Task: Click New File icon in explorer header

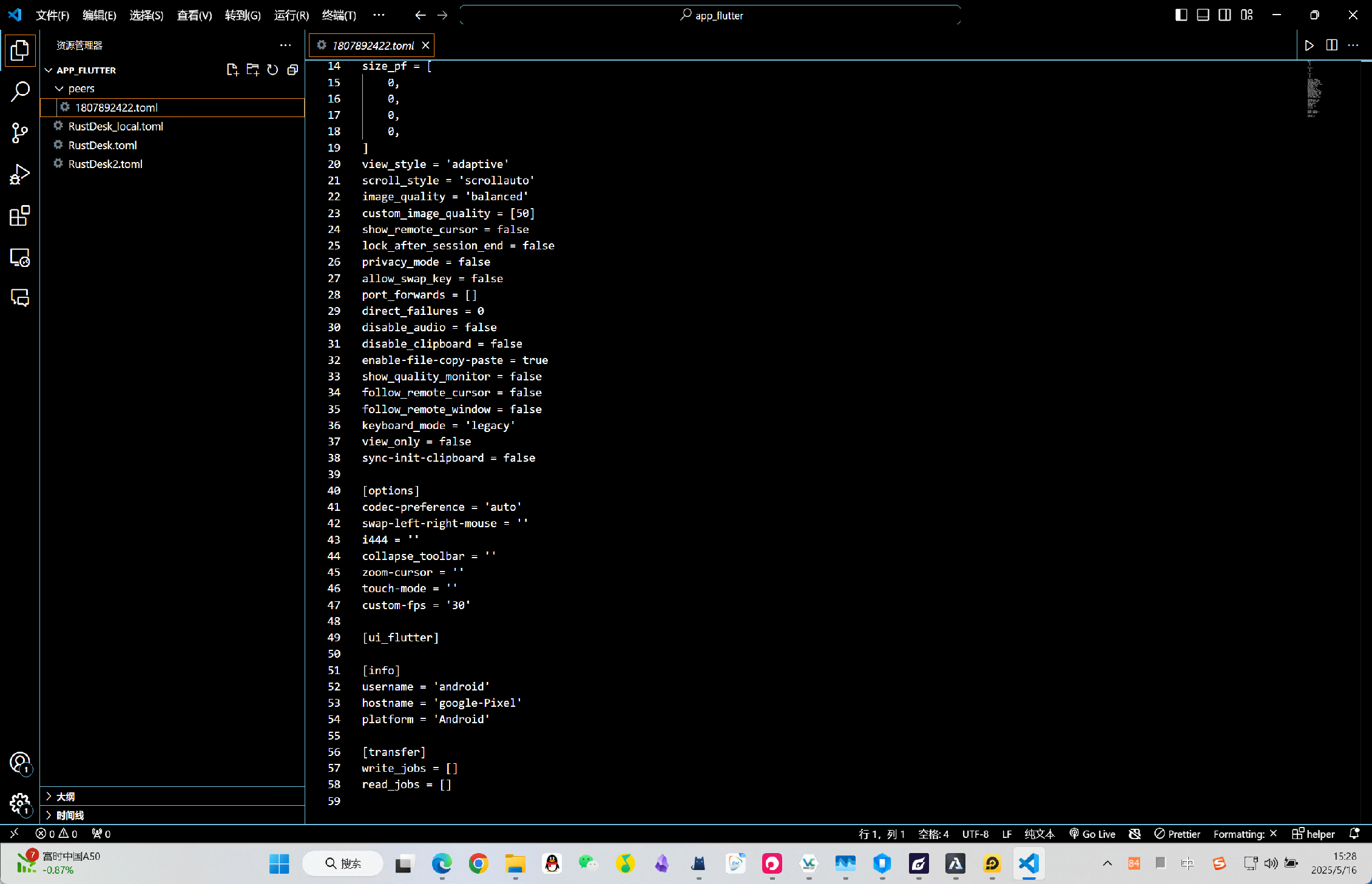Action: (x=232, y=70)
